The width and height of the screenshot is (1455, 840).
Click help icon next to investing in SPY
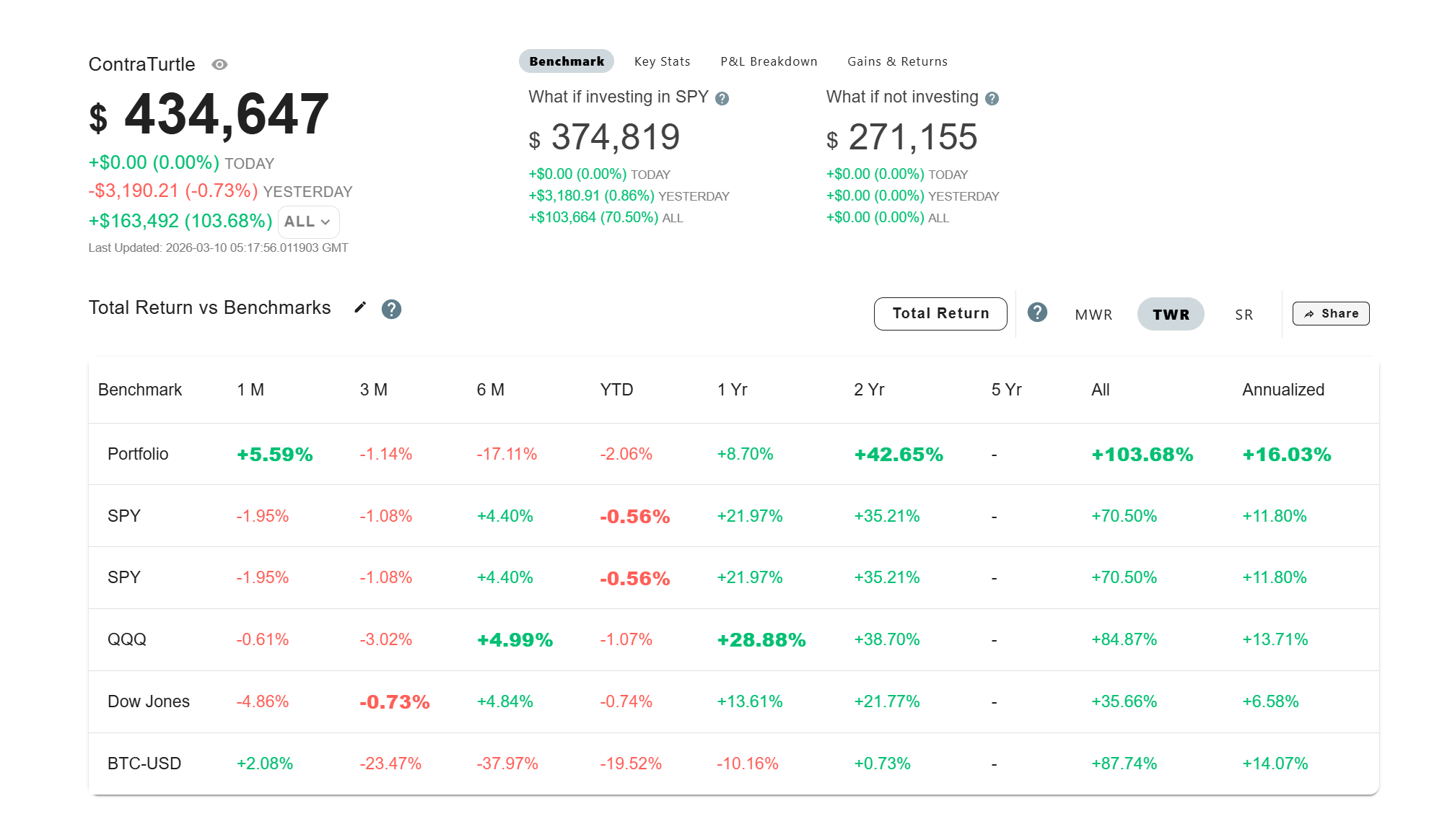(722, 99)
